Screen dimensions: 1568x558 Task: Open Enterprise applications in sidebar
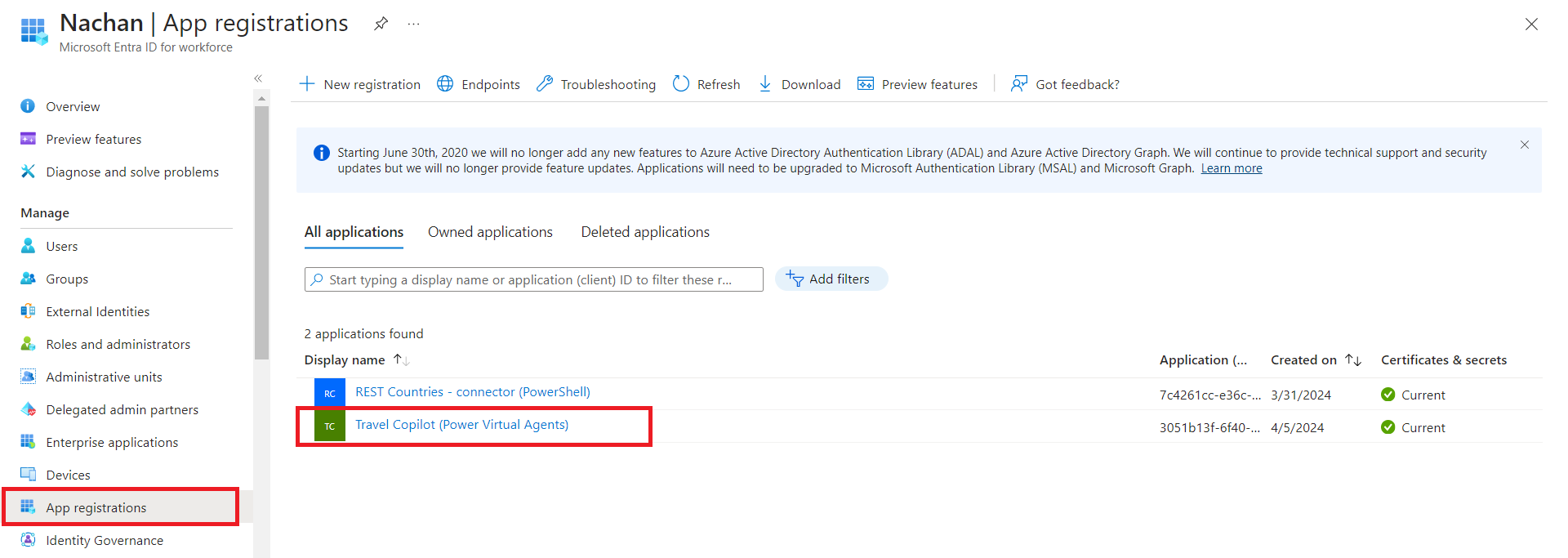(x=112, y=442)
